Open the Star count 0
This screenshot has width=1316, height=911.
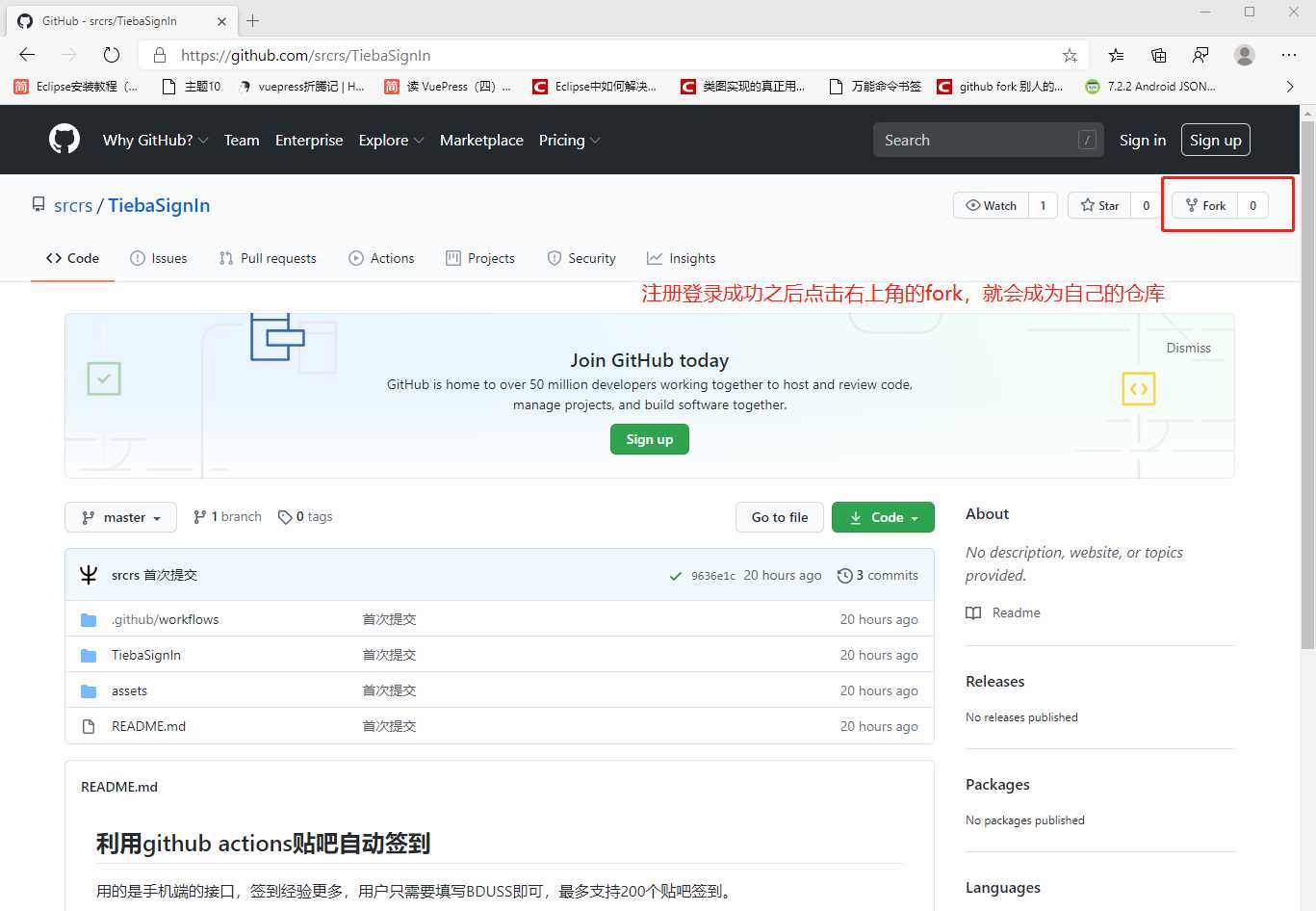[x=1146, y=205]
